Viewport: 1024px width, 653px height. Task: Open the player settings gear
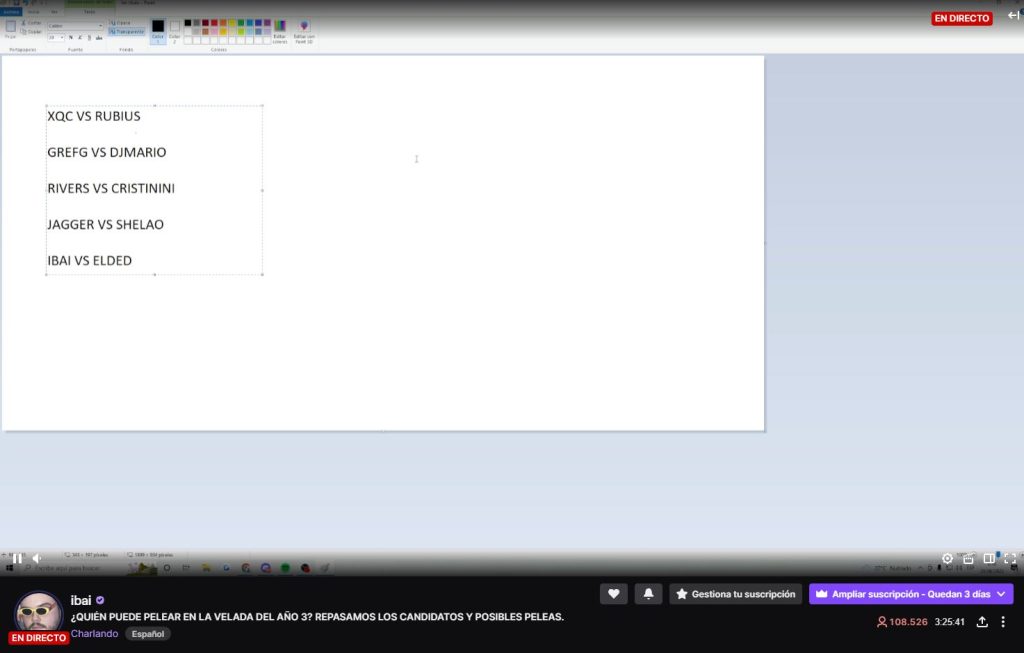pyautogui.click(x=948, y=558)
